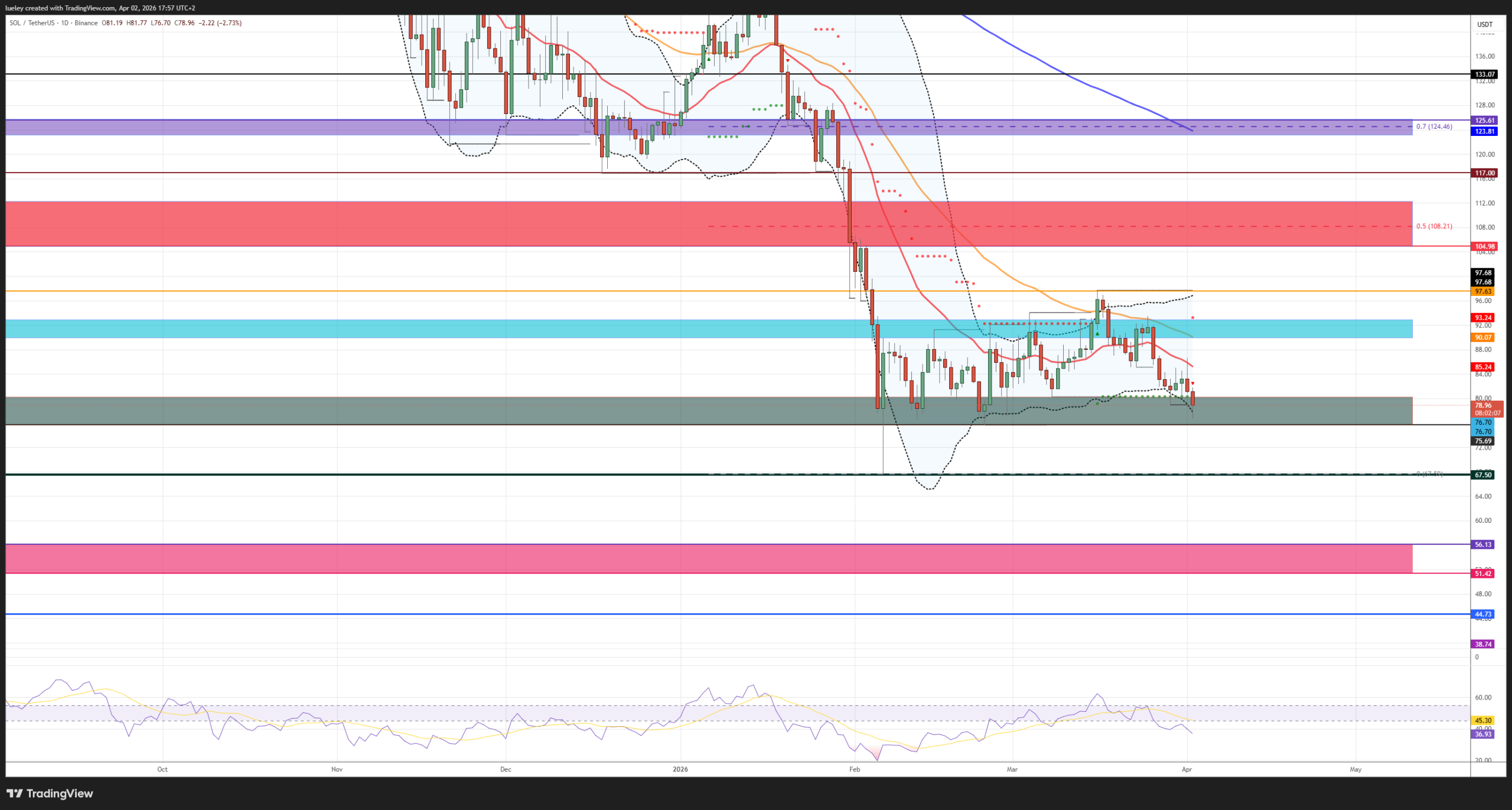1512x810 pixels.
Task: Click the RSI value label 36.93
Action: 1483,734
